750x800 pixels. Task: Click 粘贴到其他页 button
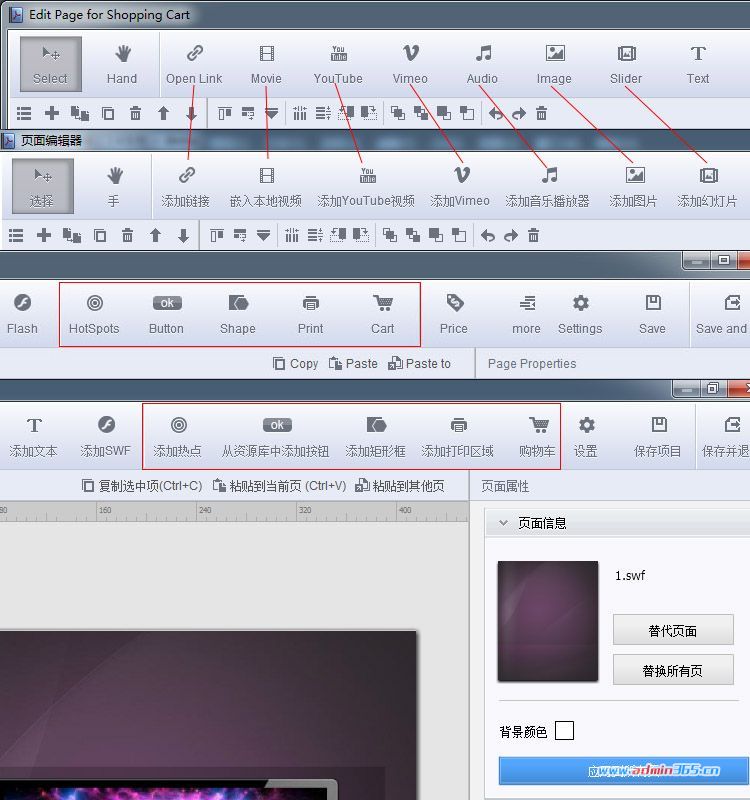click(400, 486)
